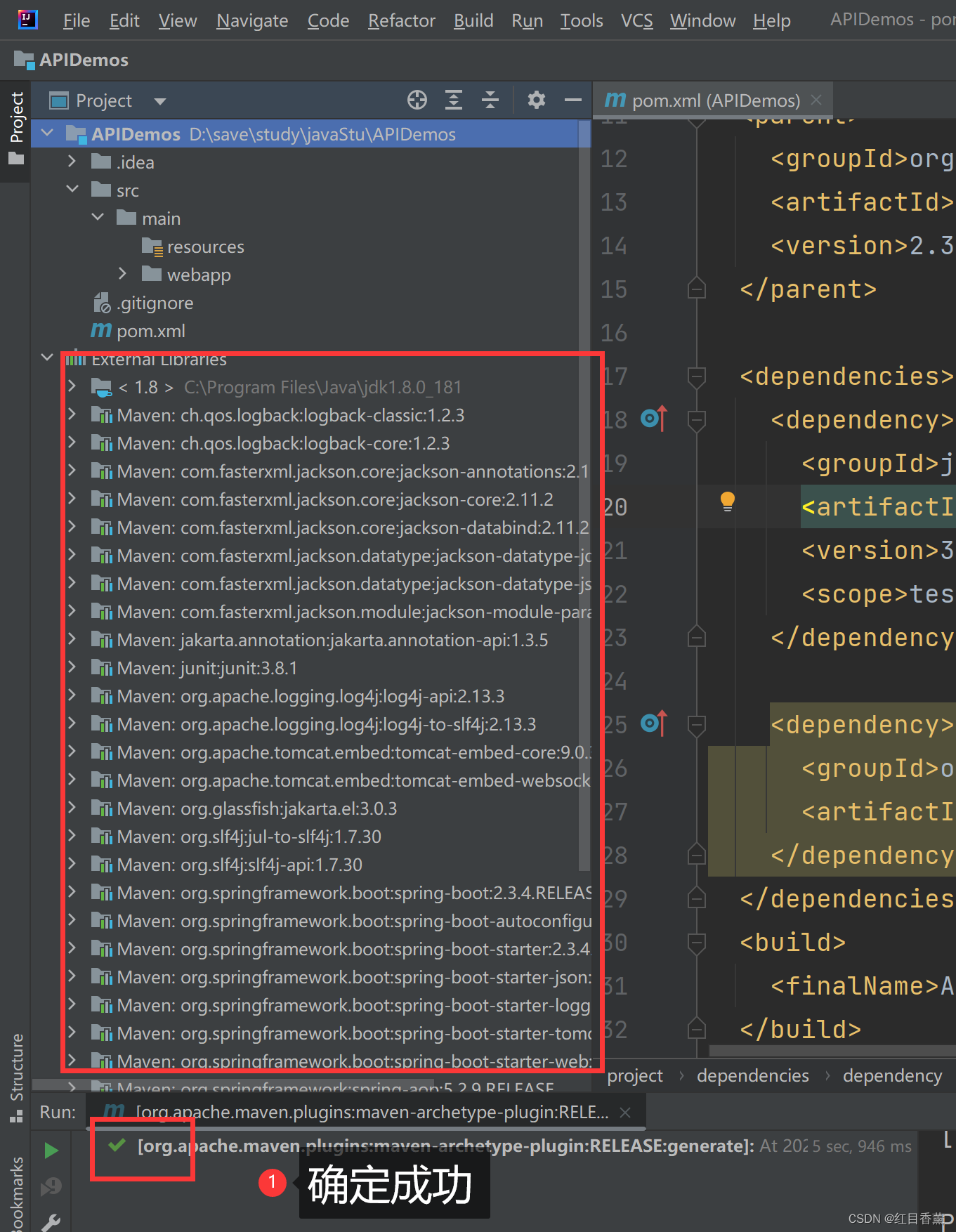Click the debug rerun icon below play
The image size is (956, 1232).
pos(51,1187)
